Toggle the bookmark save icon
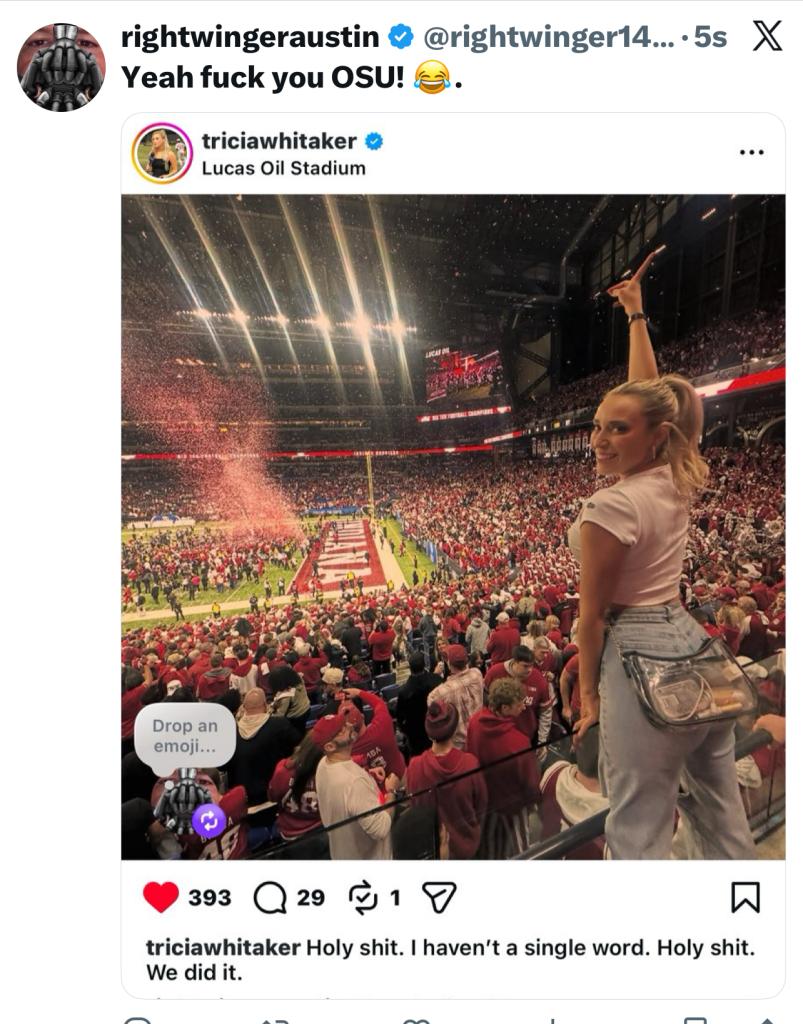Screen dimensions: 803x1024 746,897
